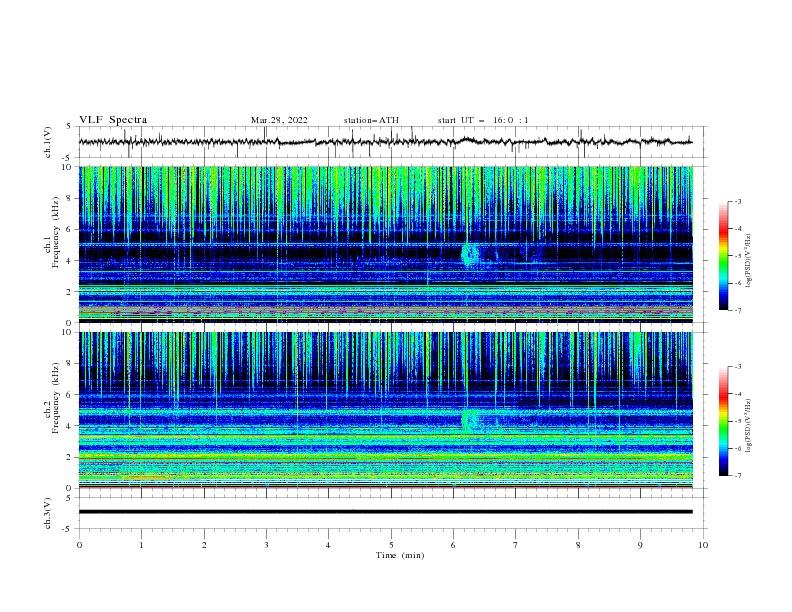This screenshot has width=792, height=612.
Task: Select the ch.1 "Frequency (kHz)" axis label
Action: pyautogui.click(x=56, y=233)
